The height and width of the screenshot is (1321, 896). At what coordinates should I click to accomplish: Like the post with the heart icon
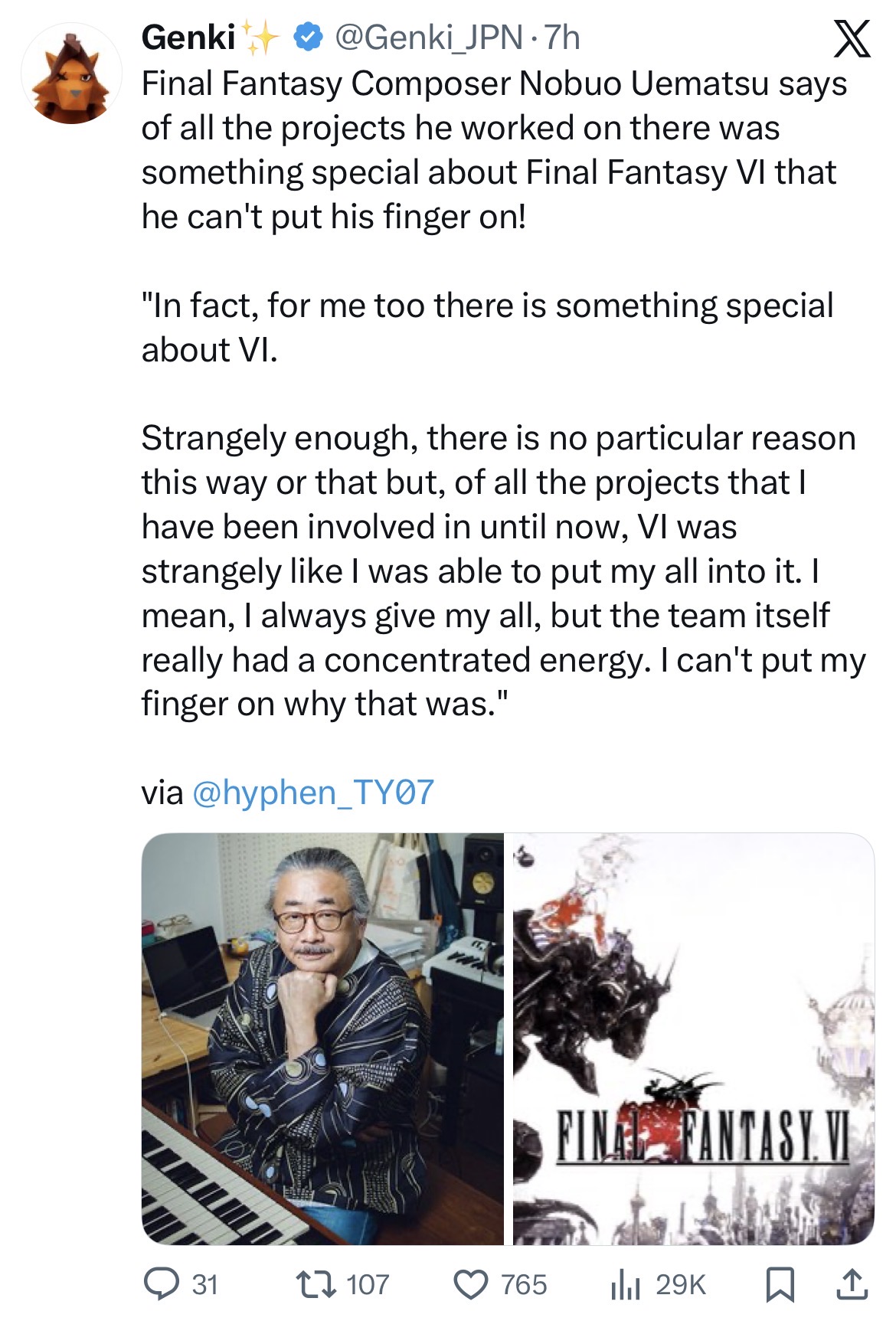(x=472, y=1284)
